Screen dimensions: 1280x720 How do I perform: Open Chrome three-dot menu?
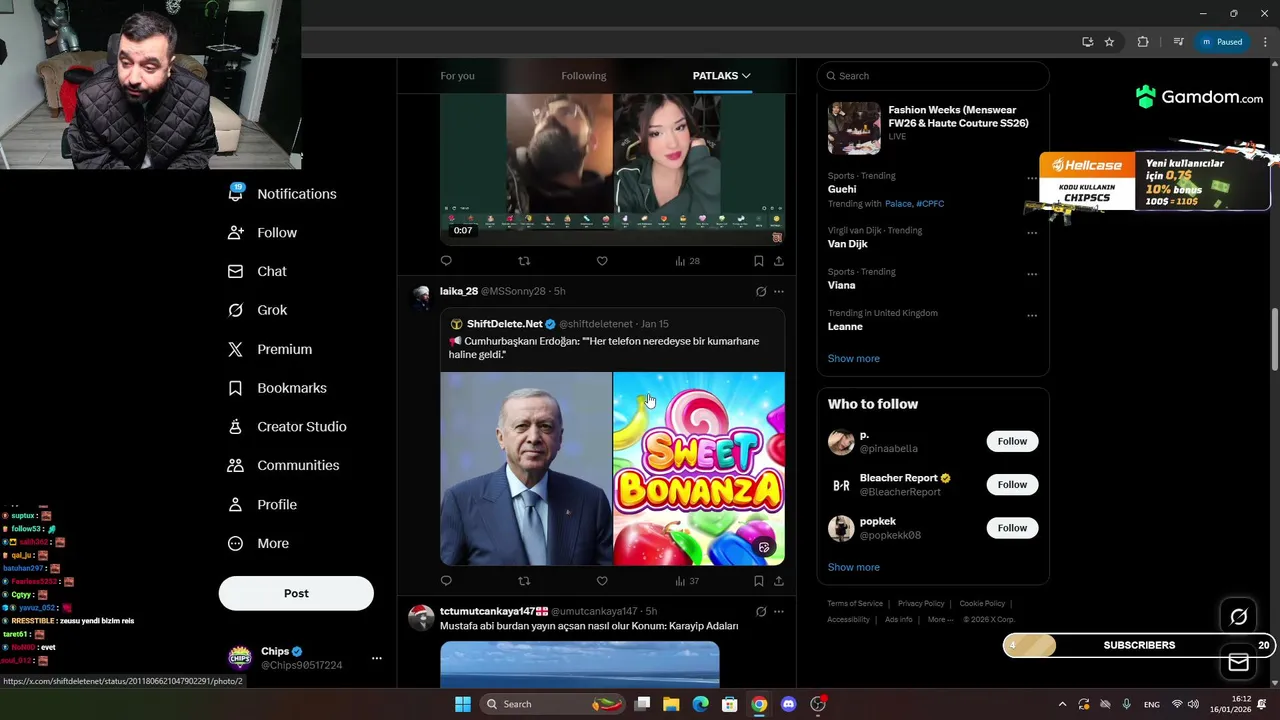[1265, 42]
